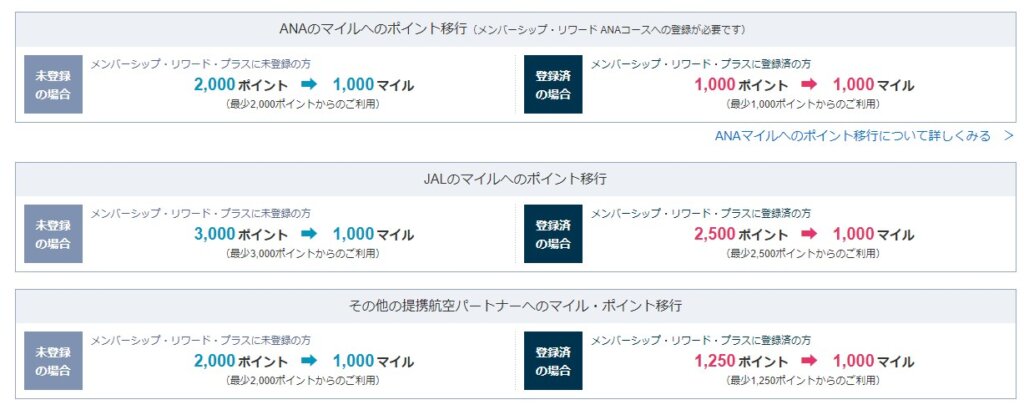Click the ANA section's 登録済の場合 badge
Image resolution: width=1024 pixels, height=410 pixels.
coord(553,84)
